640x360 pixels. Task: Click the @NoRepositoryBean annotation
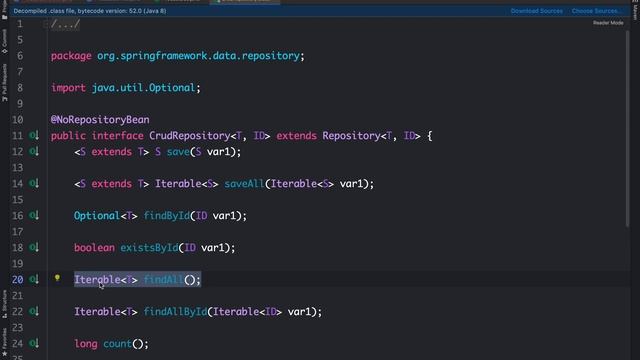click(100, 120)
